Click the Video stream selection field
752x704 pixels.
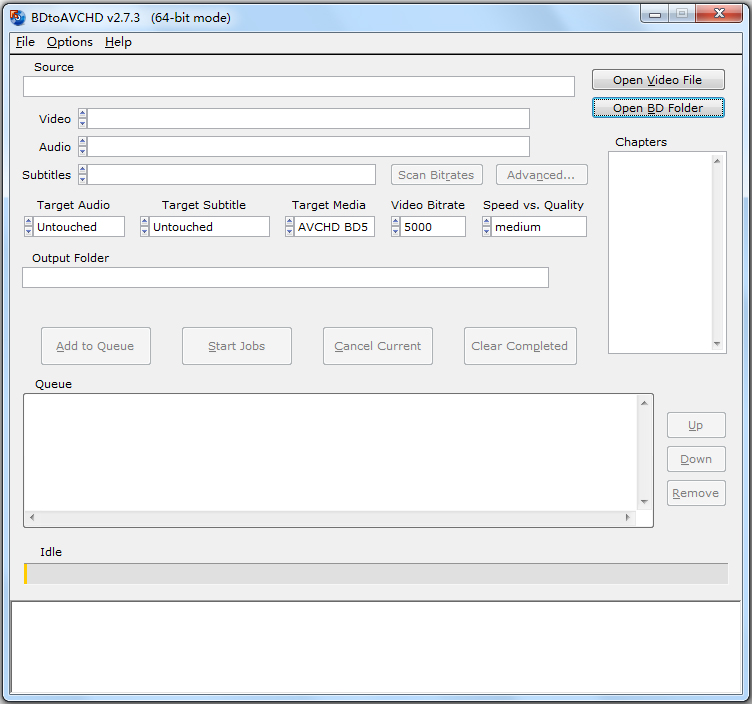(x=308, y=118)
